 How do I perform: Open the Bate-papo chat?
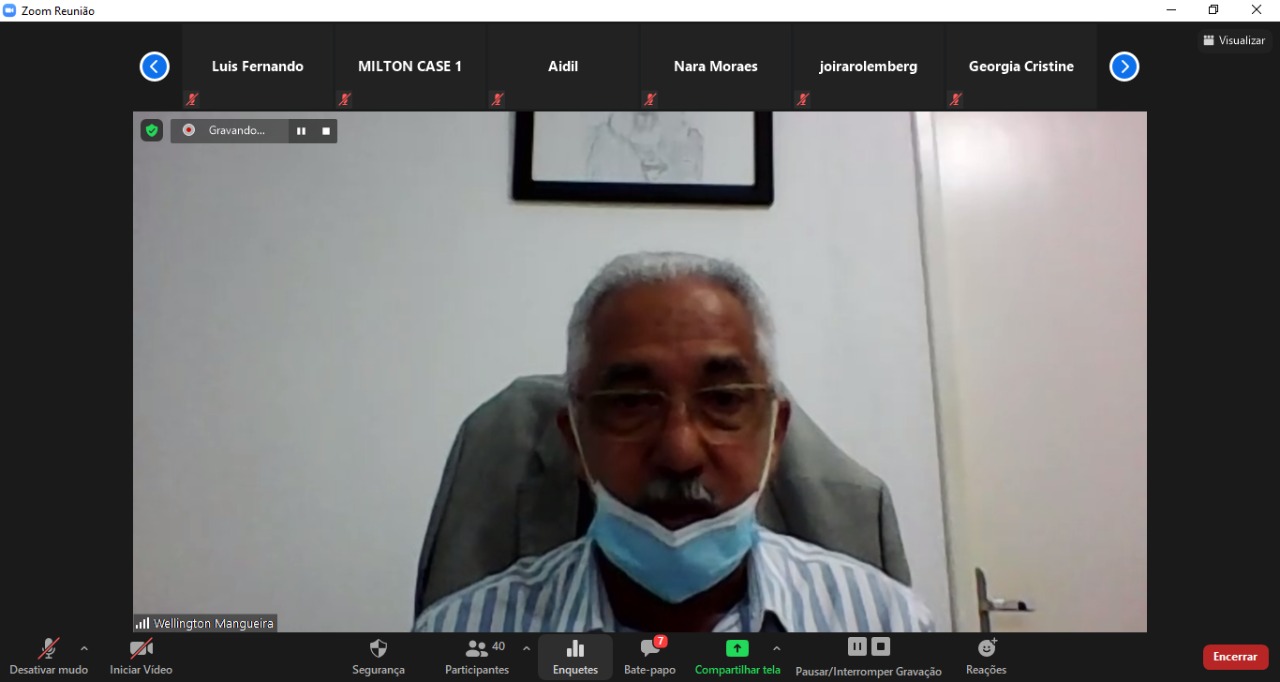coord(650,656)
